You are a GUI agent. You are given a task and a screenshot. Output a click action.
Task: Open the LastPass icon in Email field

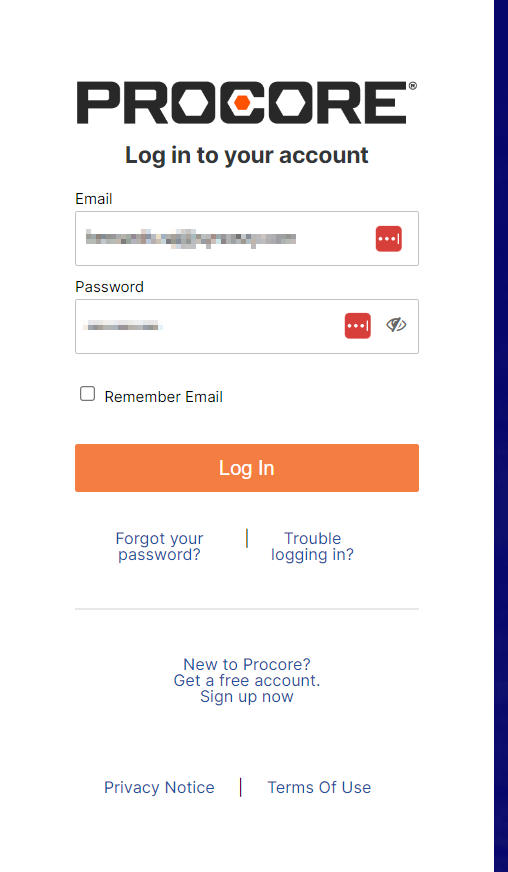388,239
